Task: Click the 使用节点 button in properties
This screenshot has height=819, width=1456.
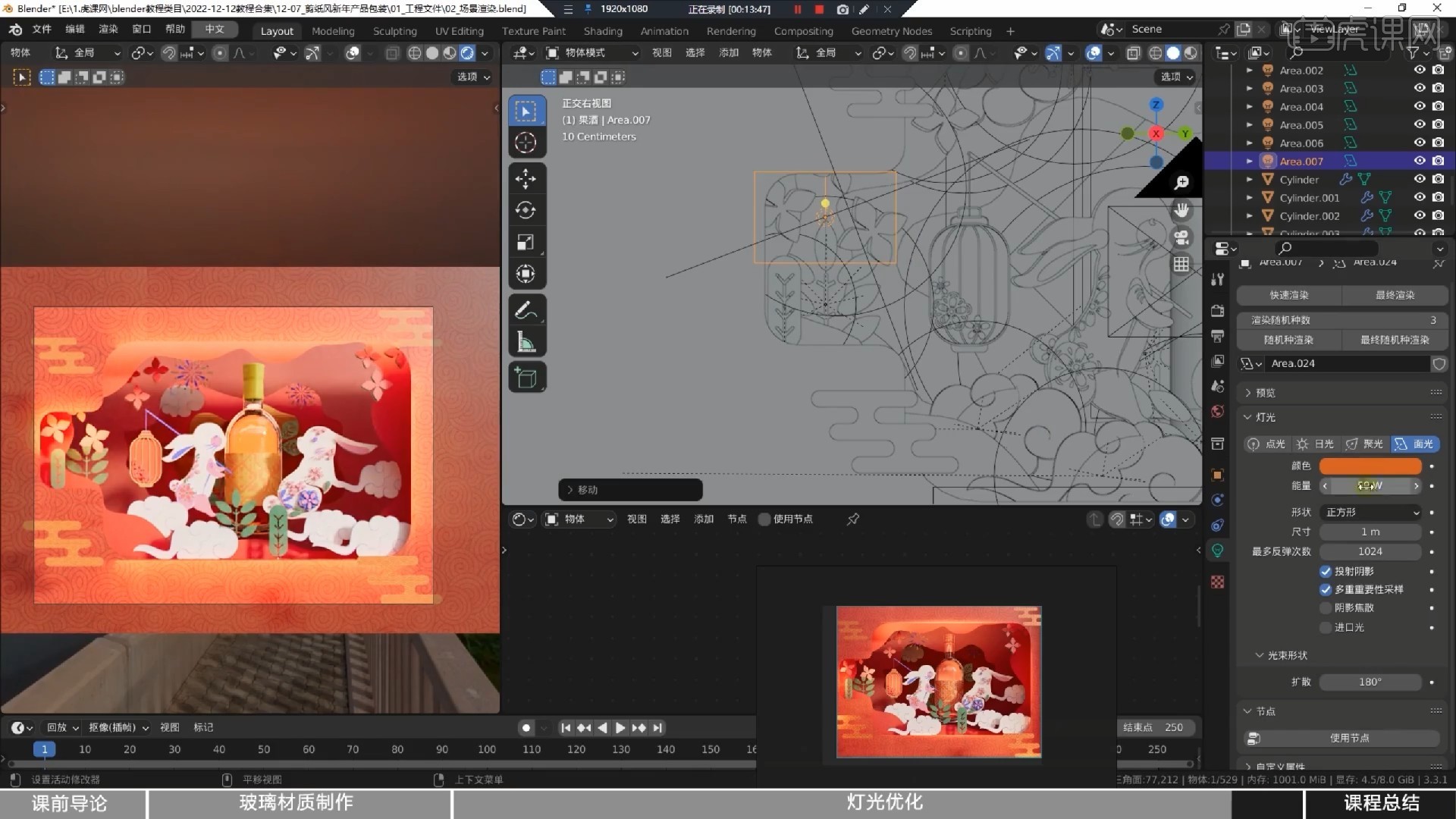Action: [1343, 738]
